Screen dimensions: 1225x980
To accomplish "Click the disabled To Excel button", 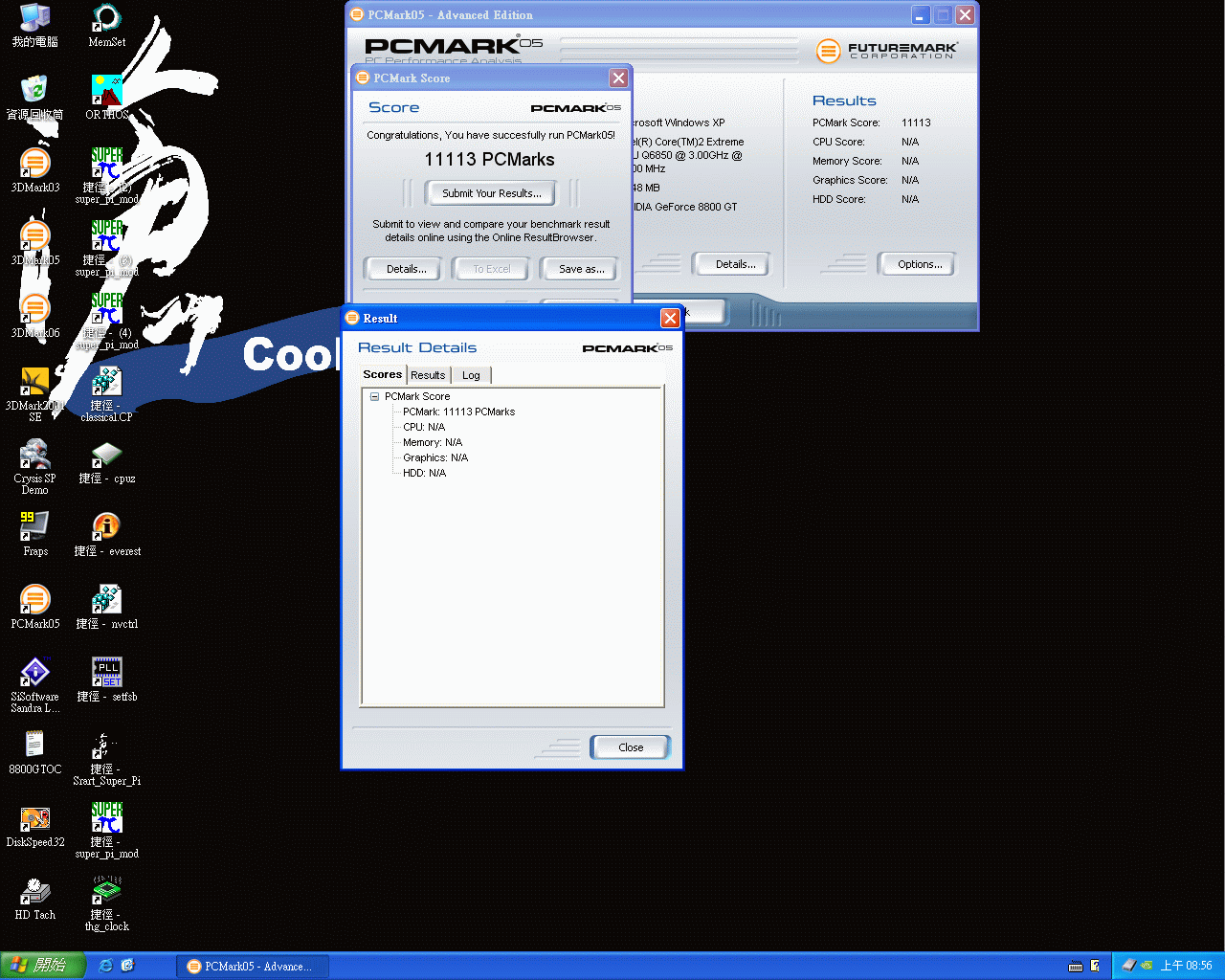I will 492,269.
